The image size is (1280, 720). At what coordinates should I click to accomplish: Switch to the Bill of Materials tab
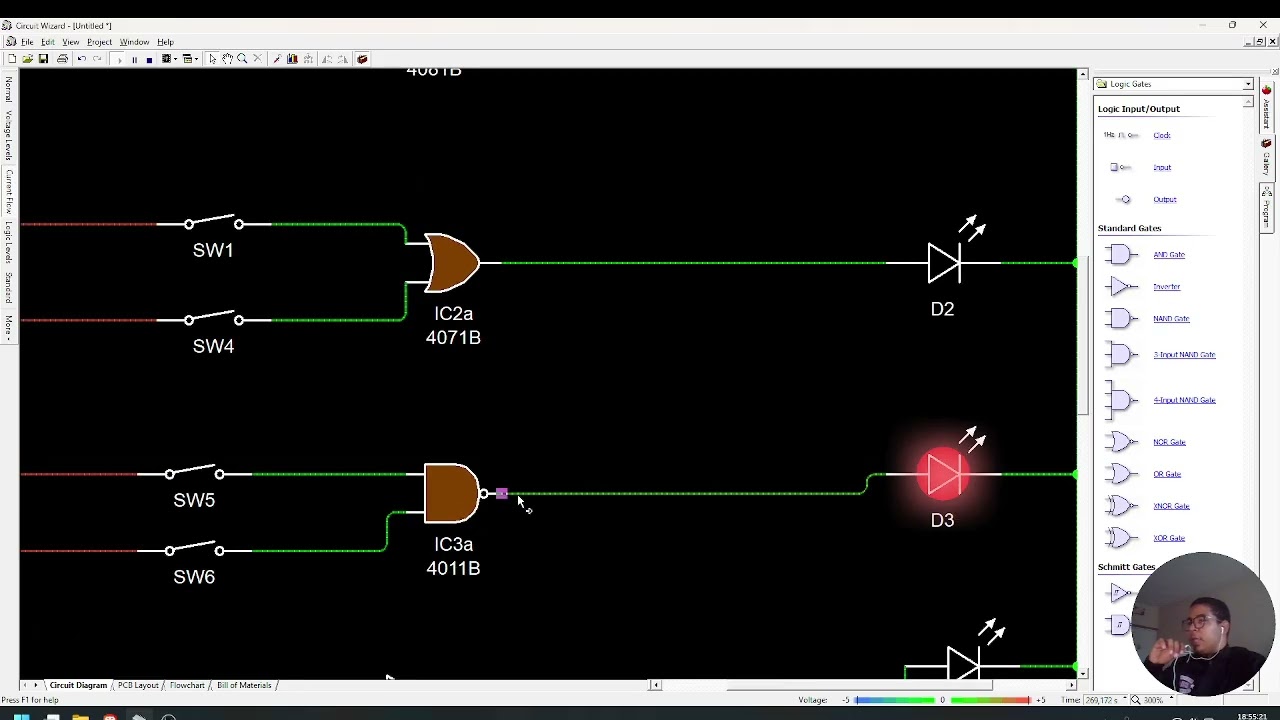[x=244, y=685]
